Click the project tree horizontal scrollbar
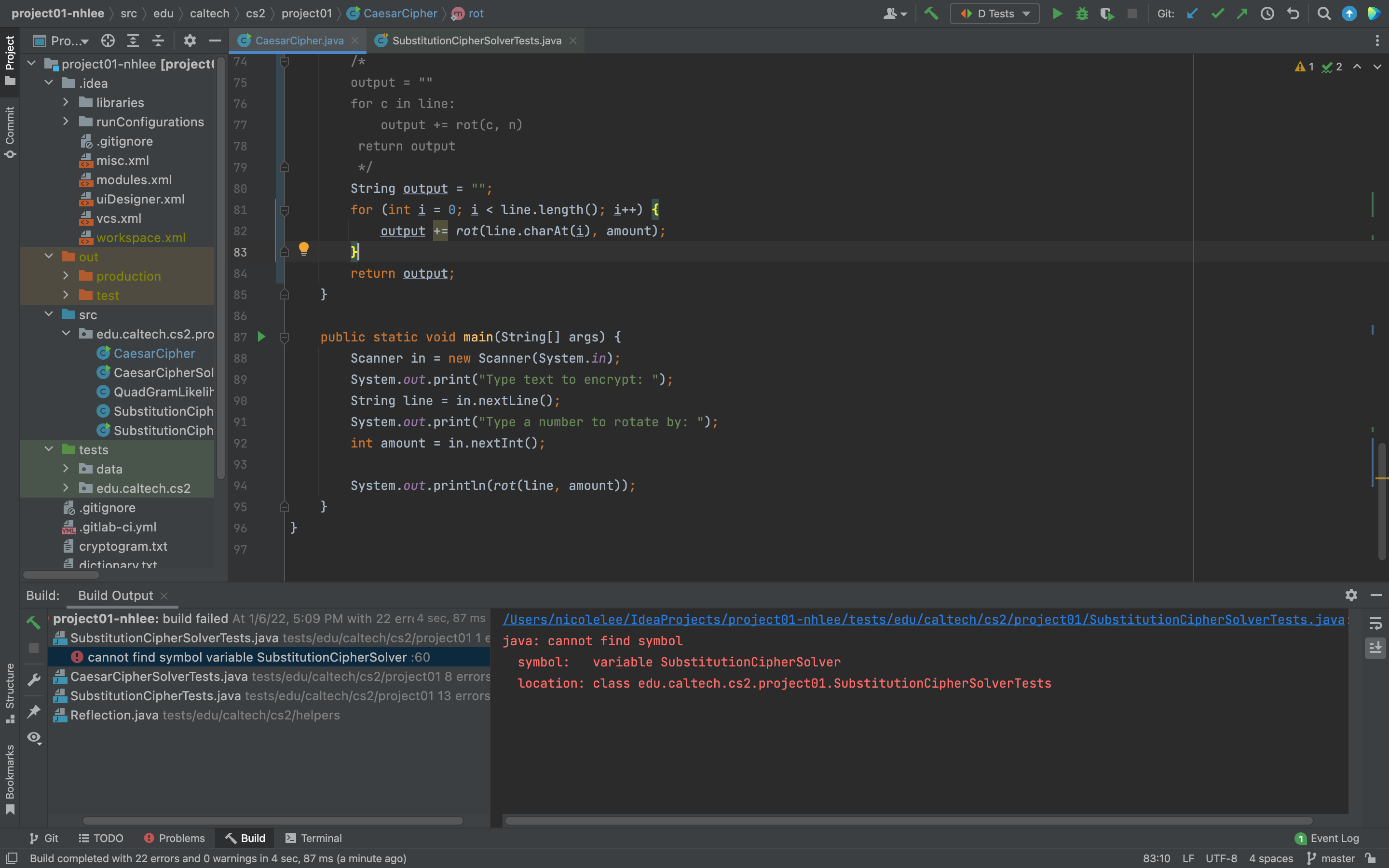 (61, 575)
